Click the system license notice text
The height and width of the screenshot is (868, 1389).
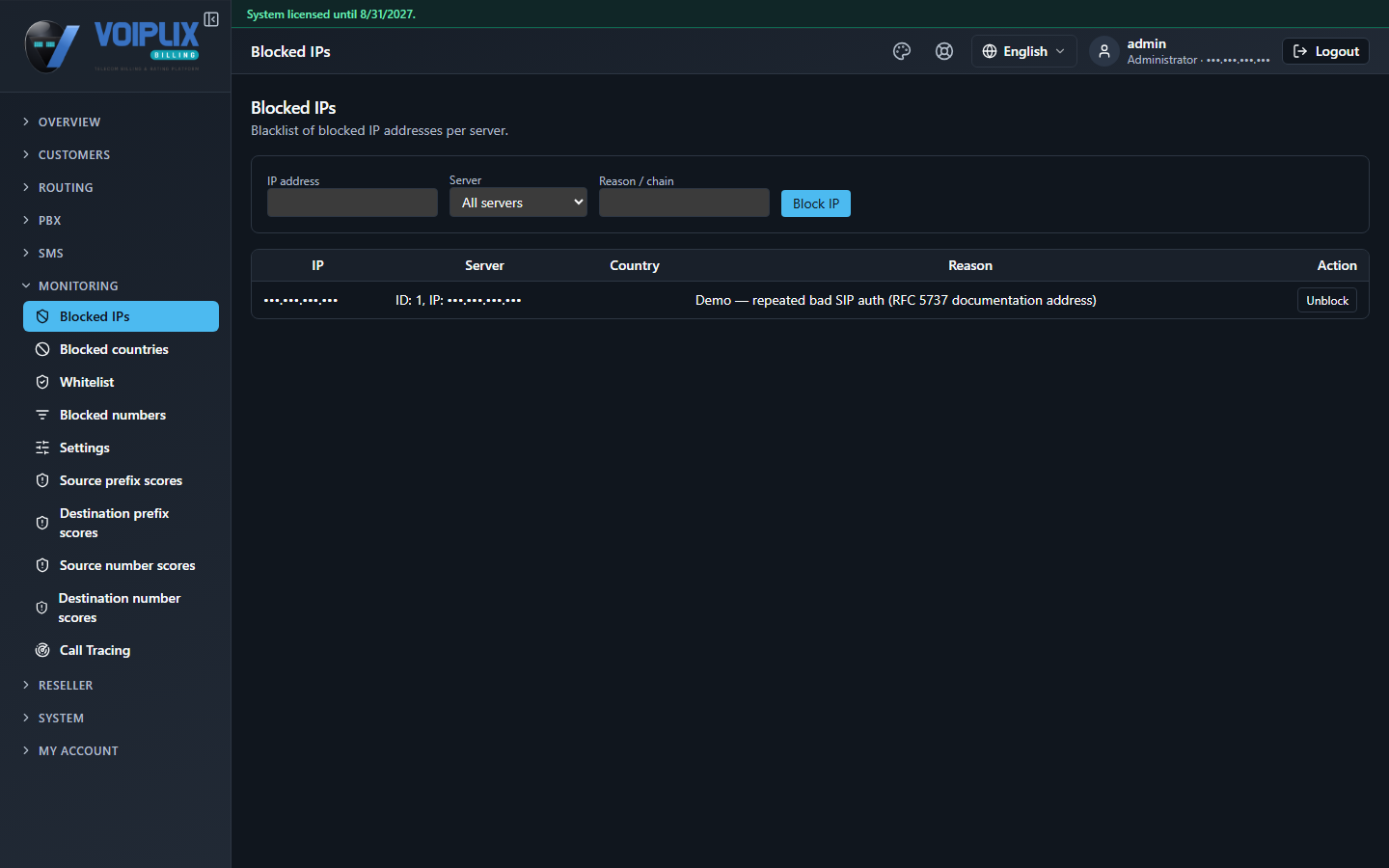pos(331,14)
